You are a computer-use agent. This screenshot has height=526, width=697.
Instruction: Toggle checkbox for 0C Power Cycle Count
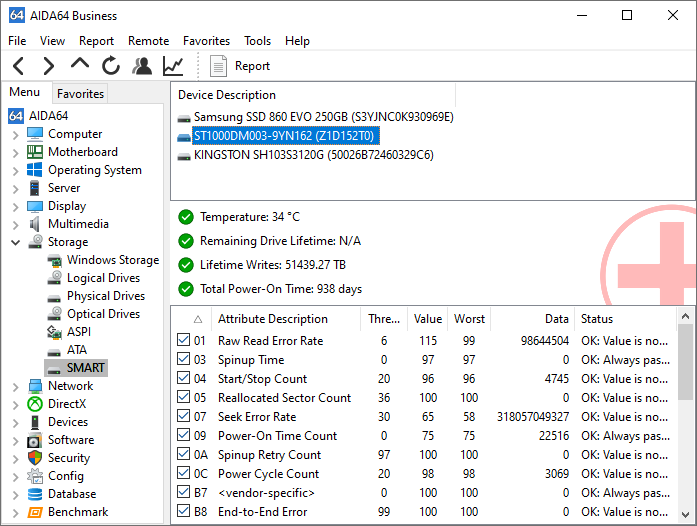[x=183, y=473]
